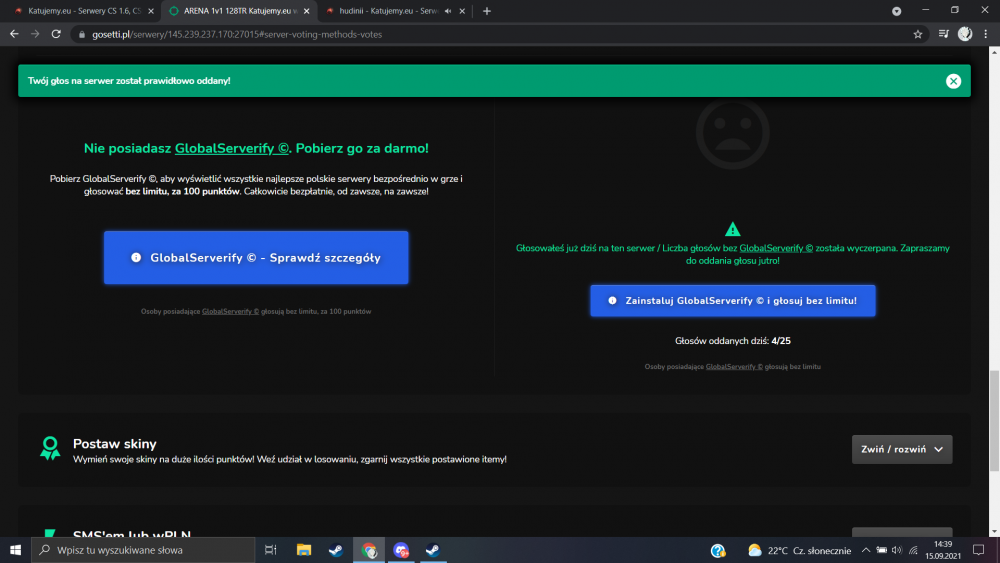This screenshot has height=563, width=1000.
Task: Toggle Zwiń / rozwiń for Postaw skiny
Action: click(x=902, y=450)
